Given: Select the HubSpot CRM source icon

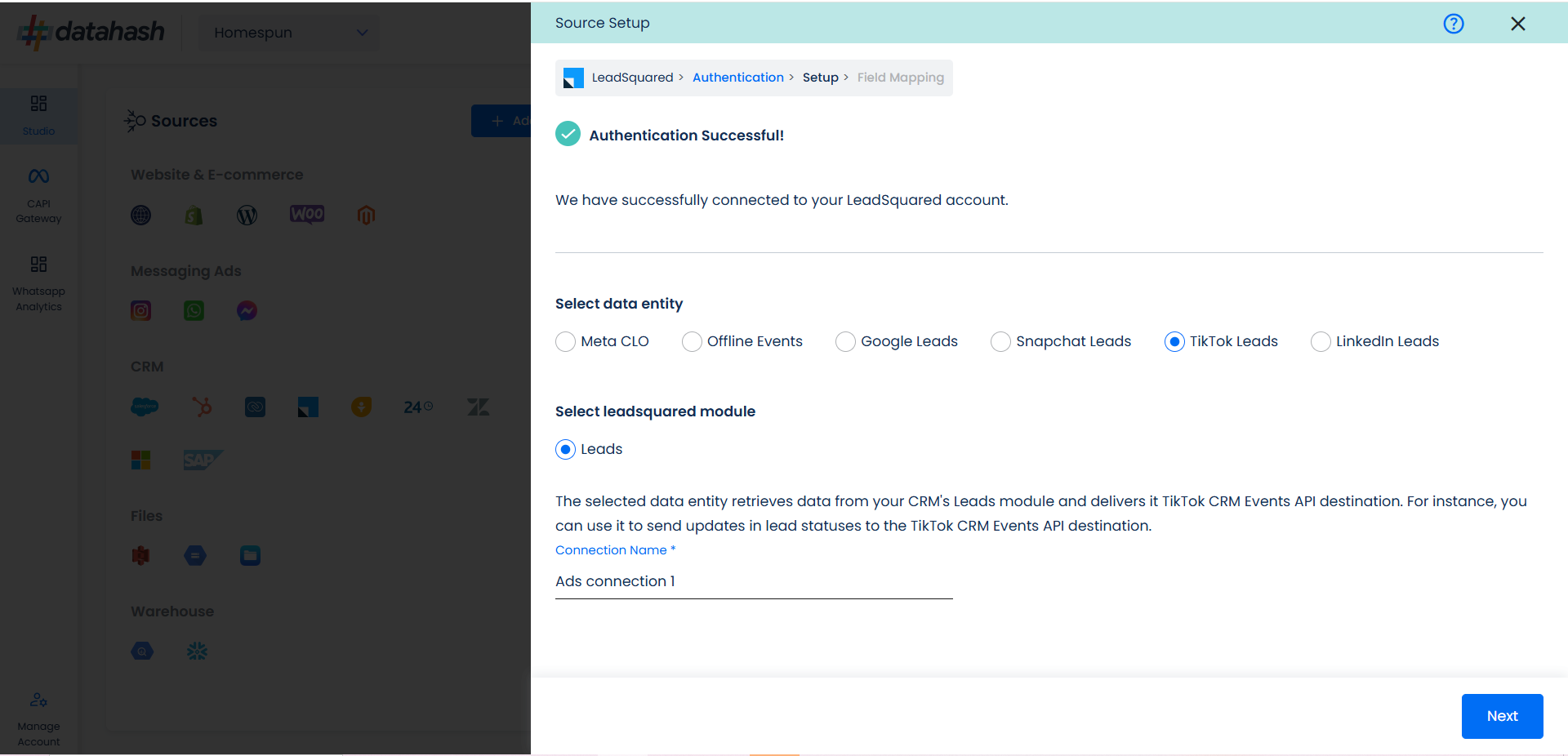Looking at the screenshot, I should click(x=202, y=407).
